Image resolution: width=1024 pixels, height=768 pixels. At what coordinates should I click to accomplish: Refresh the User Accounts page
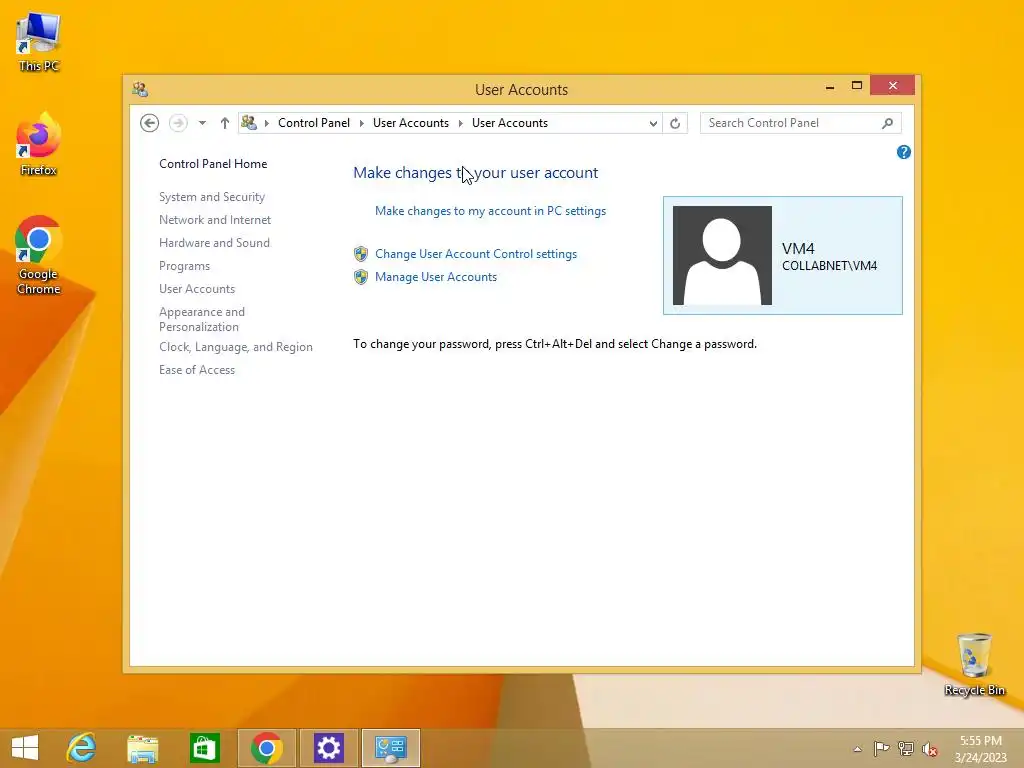click(675, 123)
